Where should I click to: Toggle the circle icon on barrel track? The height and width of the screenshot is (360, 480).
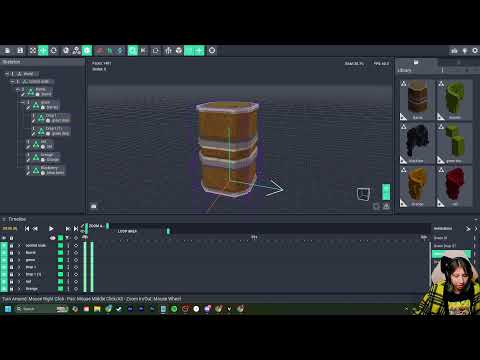(76, 253)
